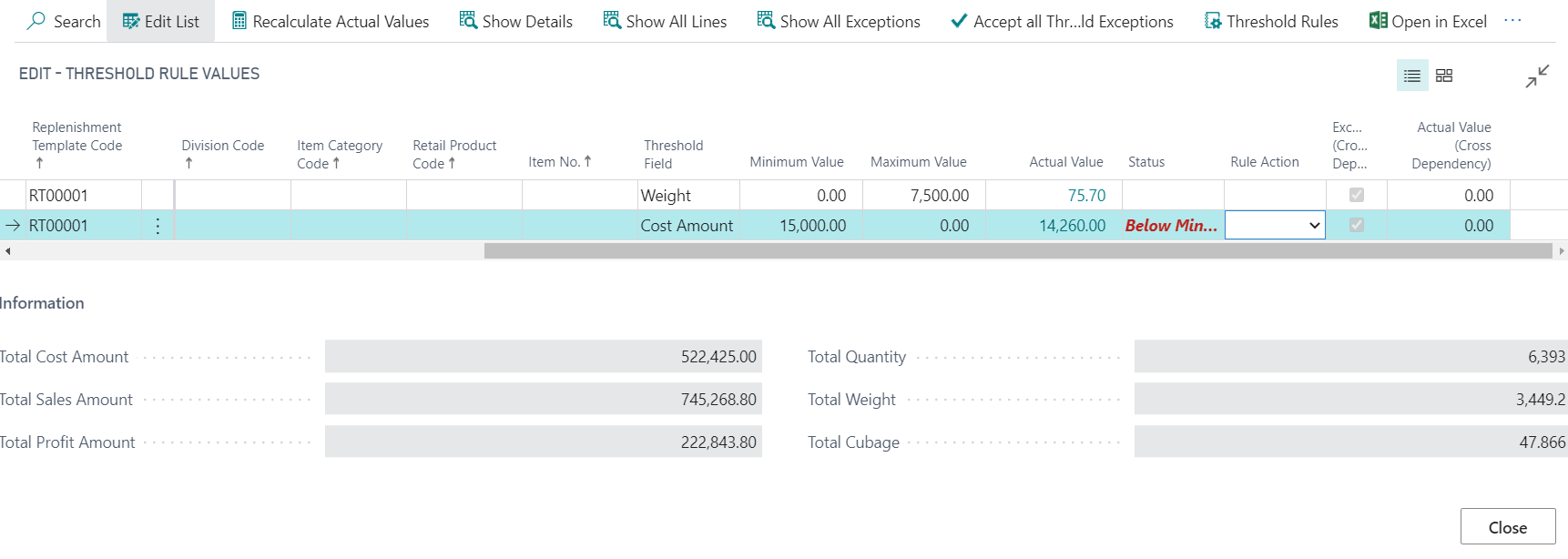Toggle Exclude checkbox in Cost Amount row
Image resolution: width=1568 pixels, height=559 pixels.
coord(1356,225)
